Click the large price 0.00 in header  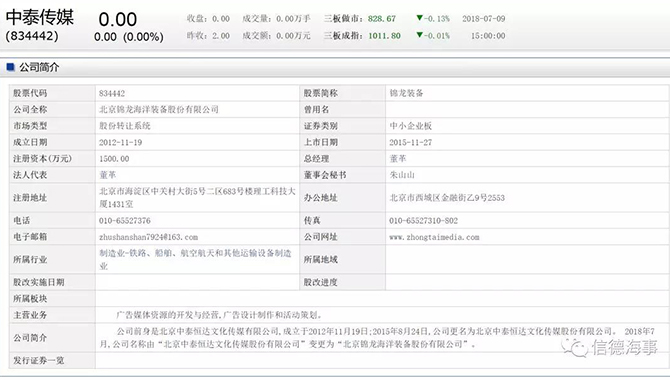tap(118, 19)
